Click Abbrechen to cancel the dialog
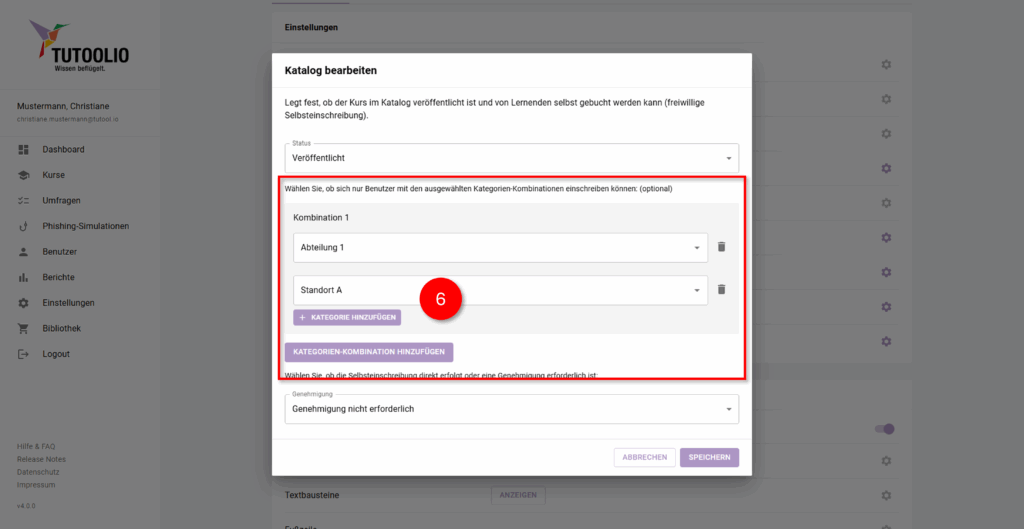Viewport: 1024px width, 529px height. 644,457
